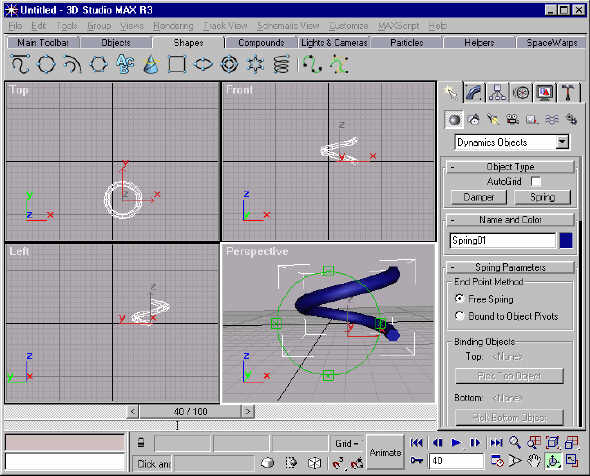Open the Spring01 object color swatch
This screenshot has height=476, width=590.
[566, 240]
